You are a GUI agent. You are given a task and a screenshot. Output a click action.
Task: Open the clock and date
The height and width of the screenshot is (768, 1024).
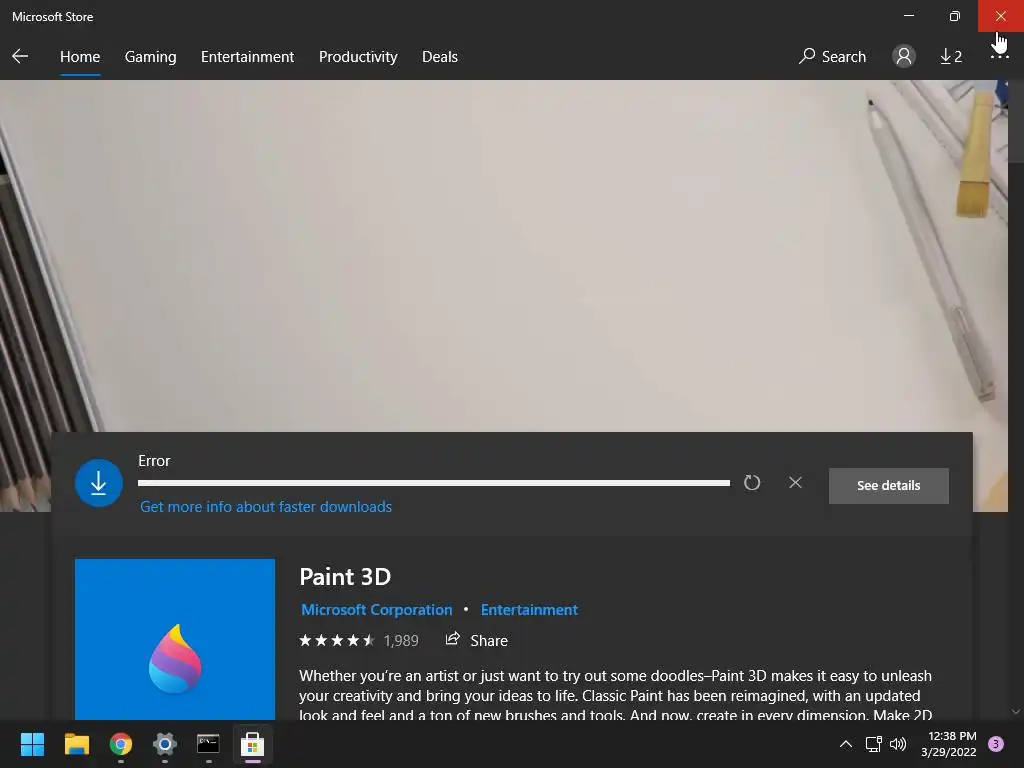[949, 744]
